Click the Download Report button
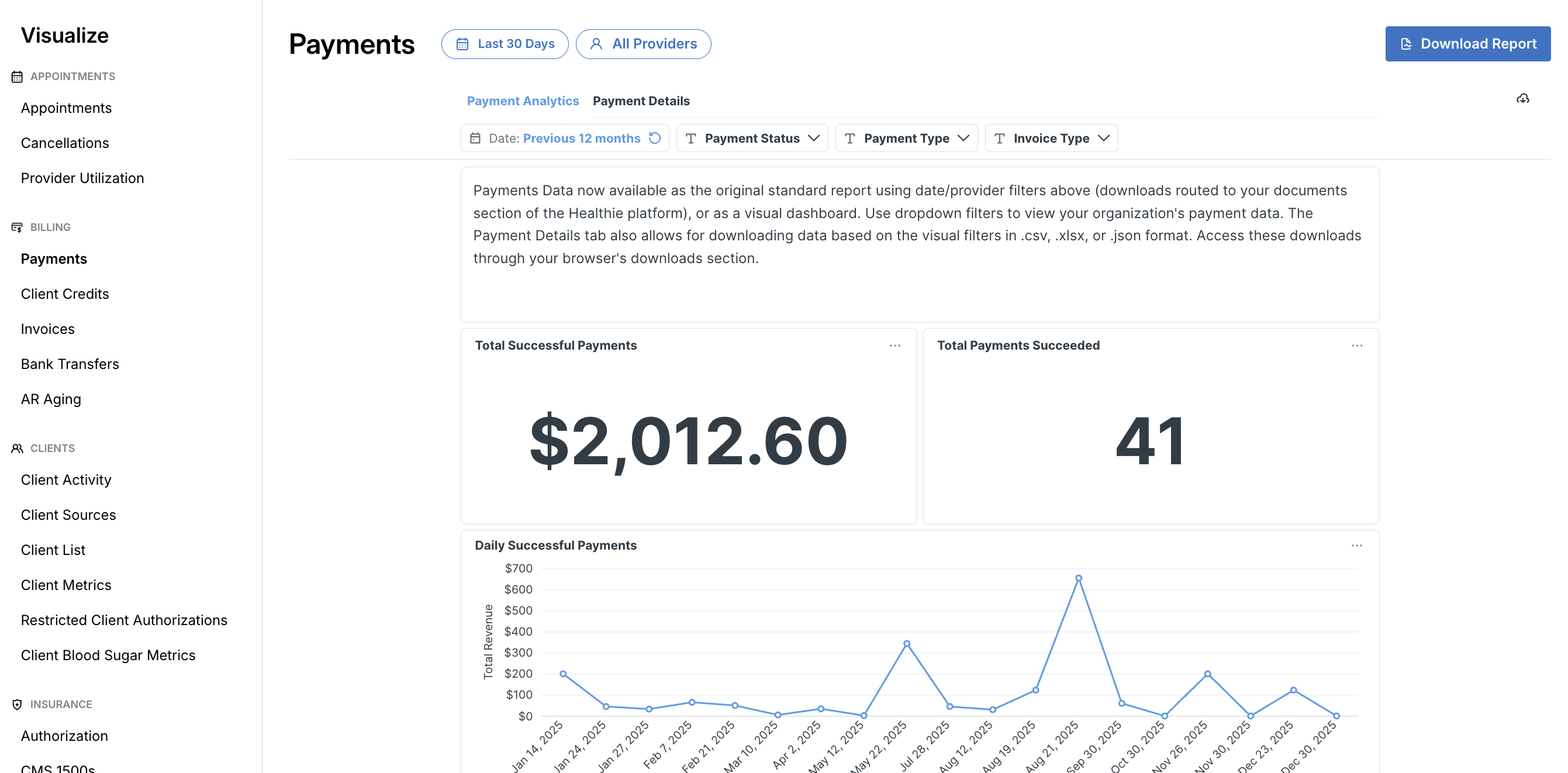Viewport: 1568px width, 773px height. coord(1467,44)
